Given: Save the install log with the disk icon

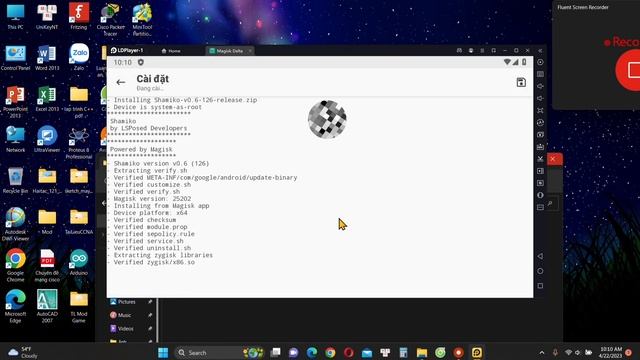Looking at the screenshot, I should click(x=521, y=82).
